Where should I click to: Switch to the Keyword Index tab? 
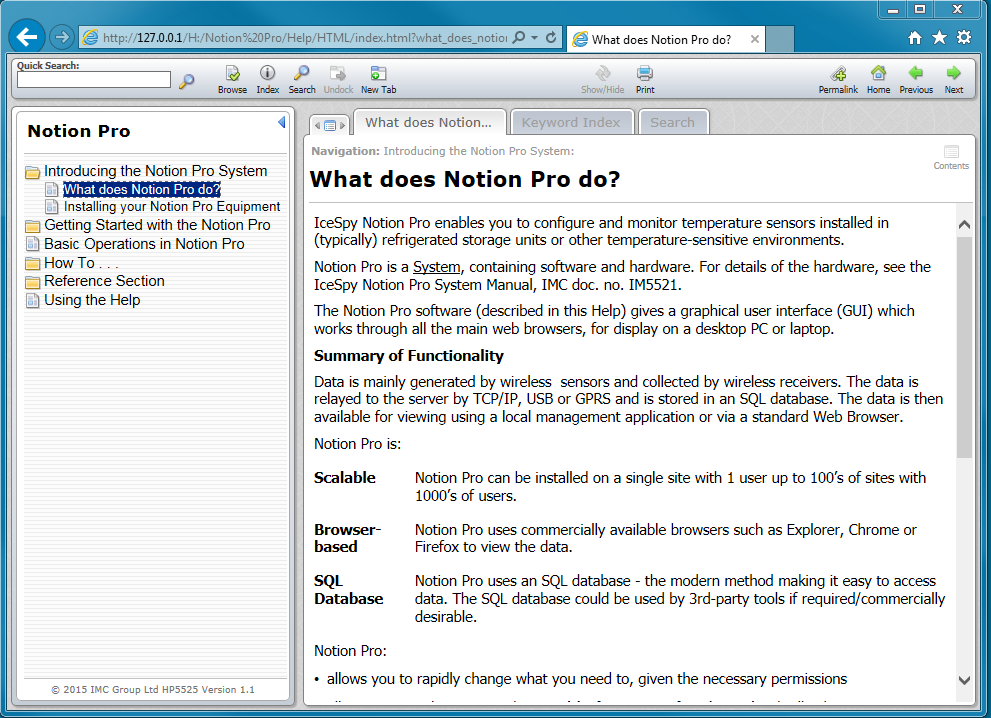click(x=571, y=122)
